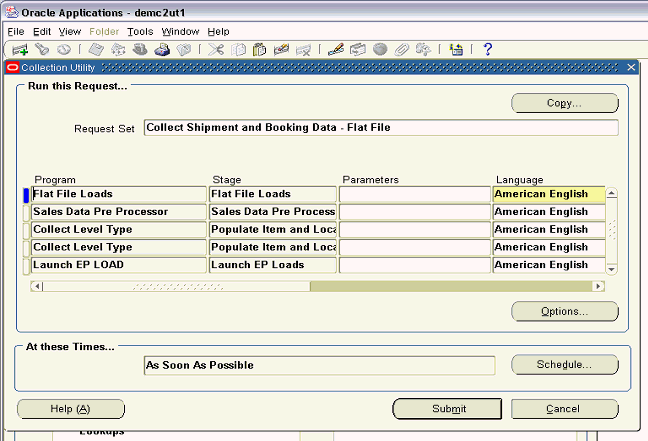Click the Close Form toolbar icon
648x441 pixels.
pyautogui.click(x=184, y=50)
